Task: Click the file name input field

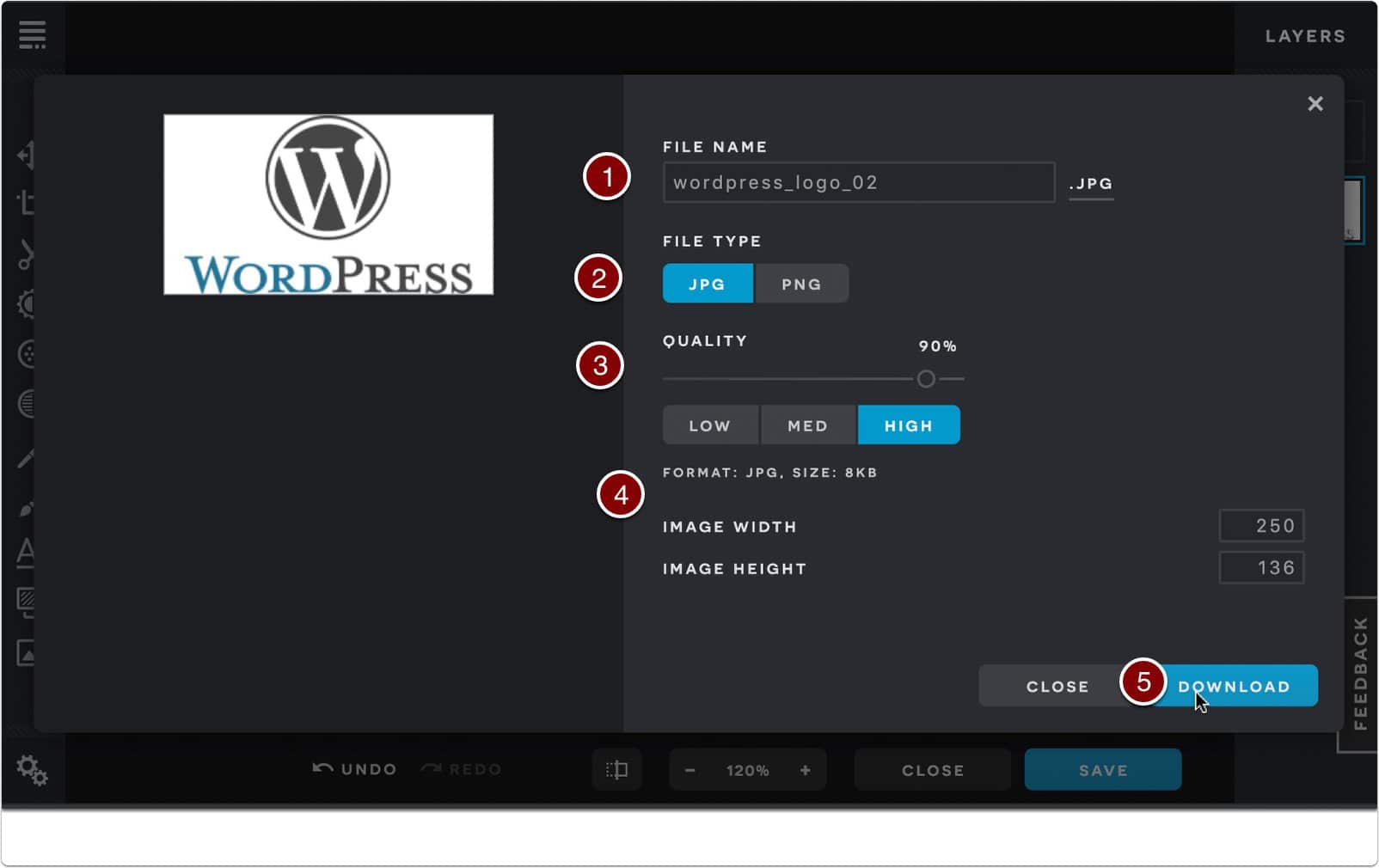Action: point(859,182)
